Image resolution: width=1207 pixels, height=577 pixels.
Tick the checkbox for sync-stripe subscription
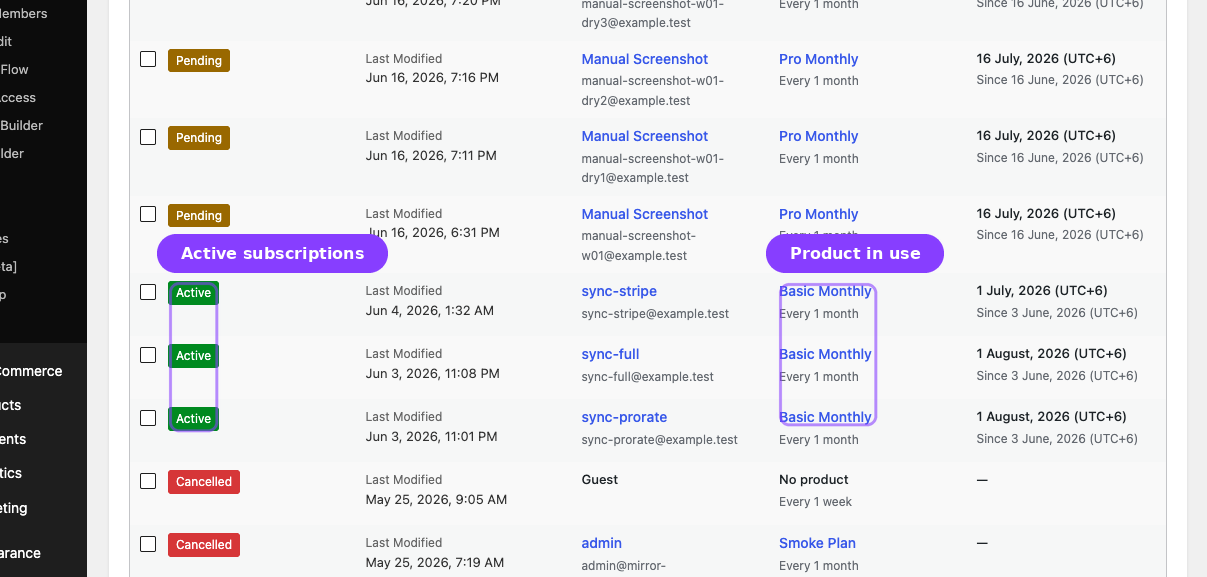coord(148,292)
